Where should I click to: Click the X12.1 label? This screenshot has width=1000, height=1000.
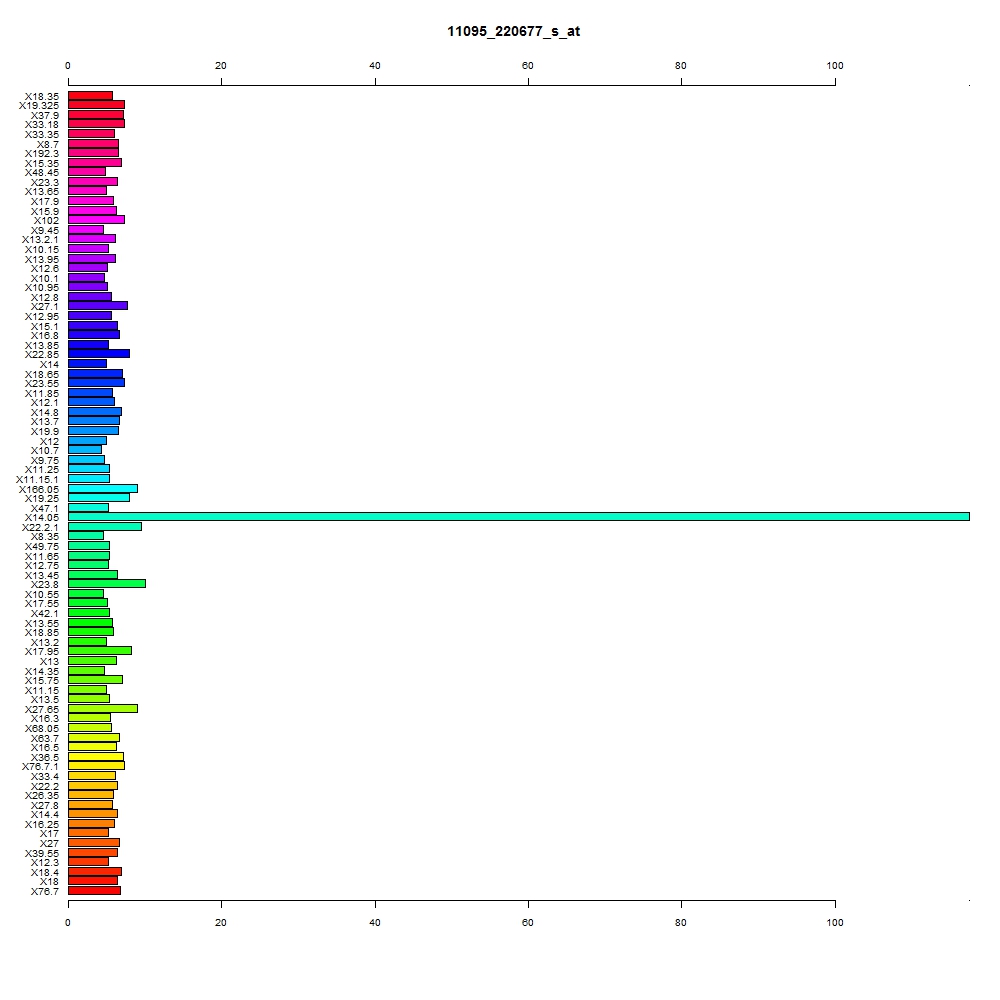[45, 402]
